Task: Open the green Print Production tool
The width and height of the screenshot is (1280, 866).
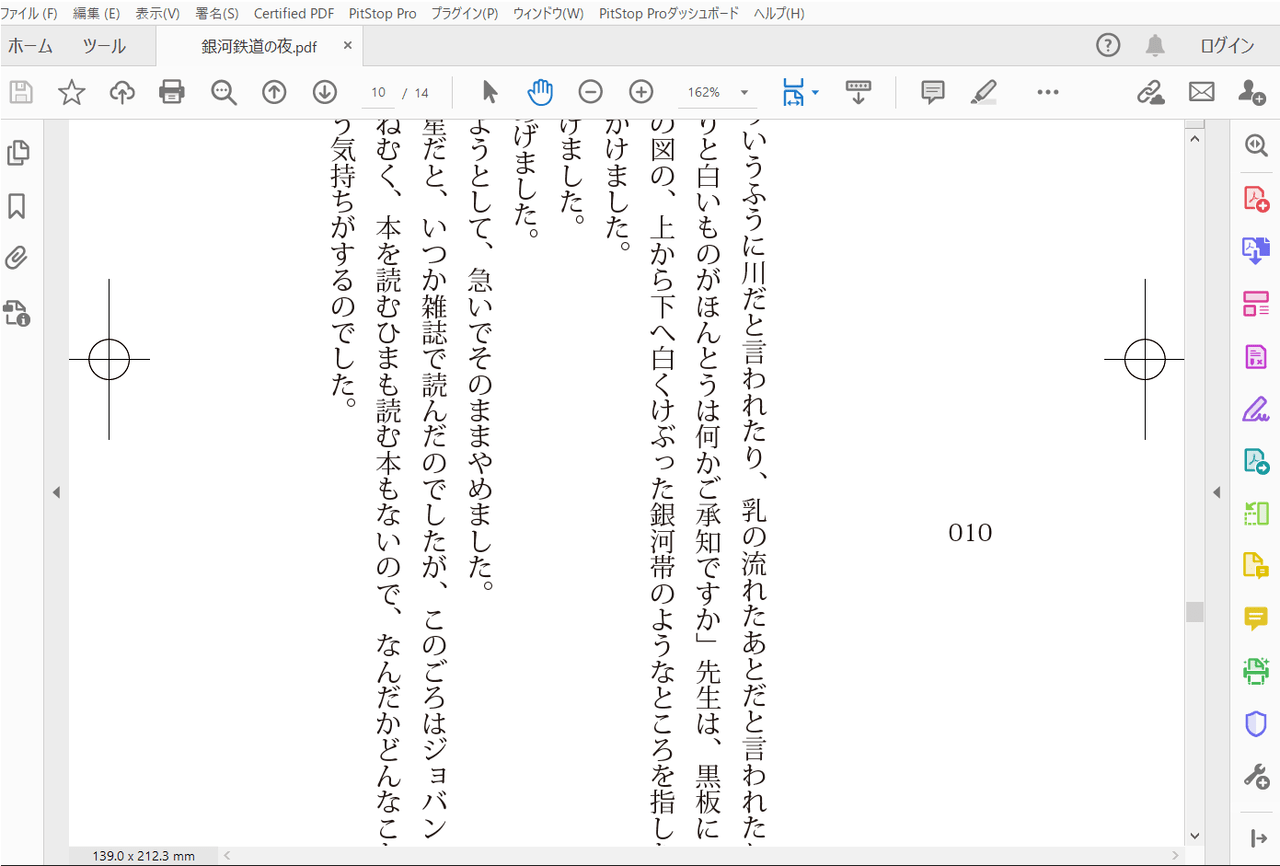Action: [1255, 671]
